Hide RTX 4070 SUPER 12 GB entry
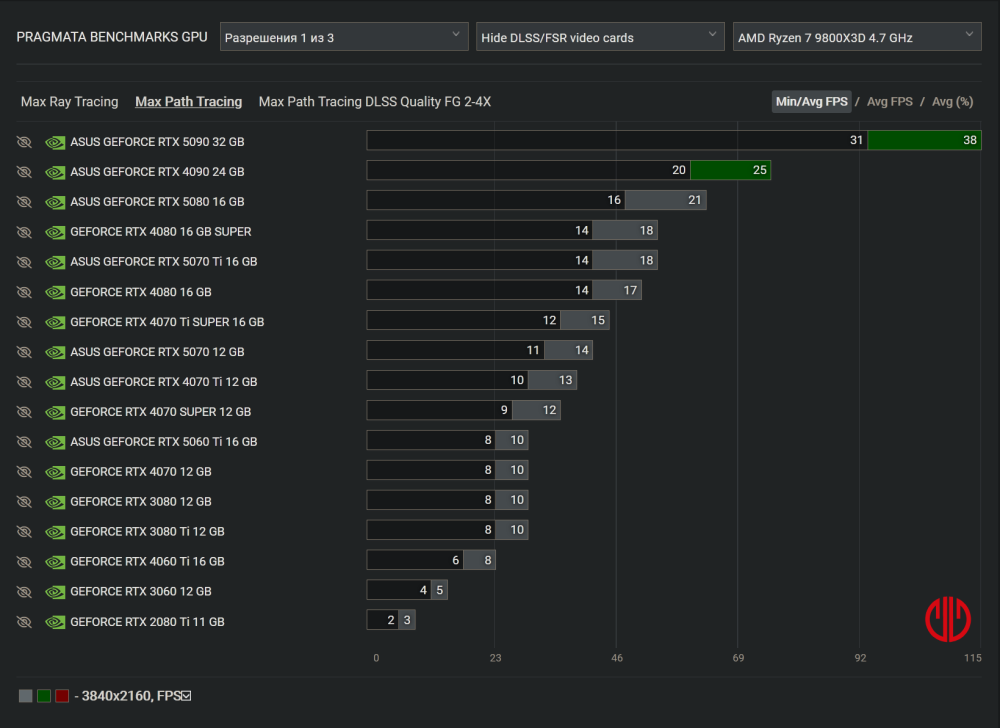Viewport: 1000px width, 728px height. pyautogui.click(x=24, y=412)
